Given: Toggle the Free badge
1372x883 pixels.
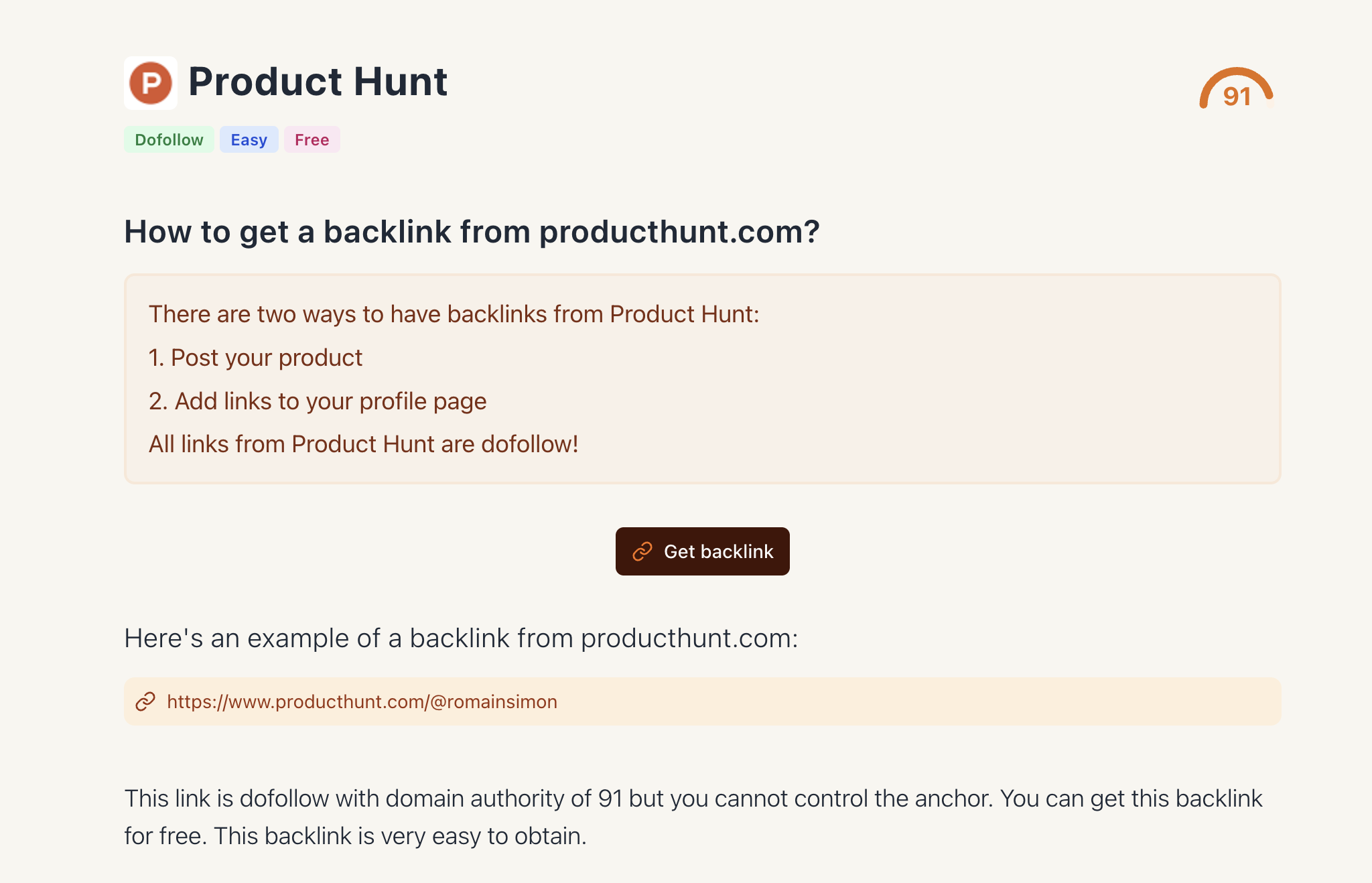Looking at the screenshot, I should click(312, 139).
